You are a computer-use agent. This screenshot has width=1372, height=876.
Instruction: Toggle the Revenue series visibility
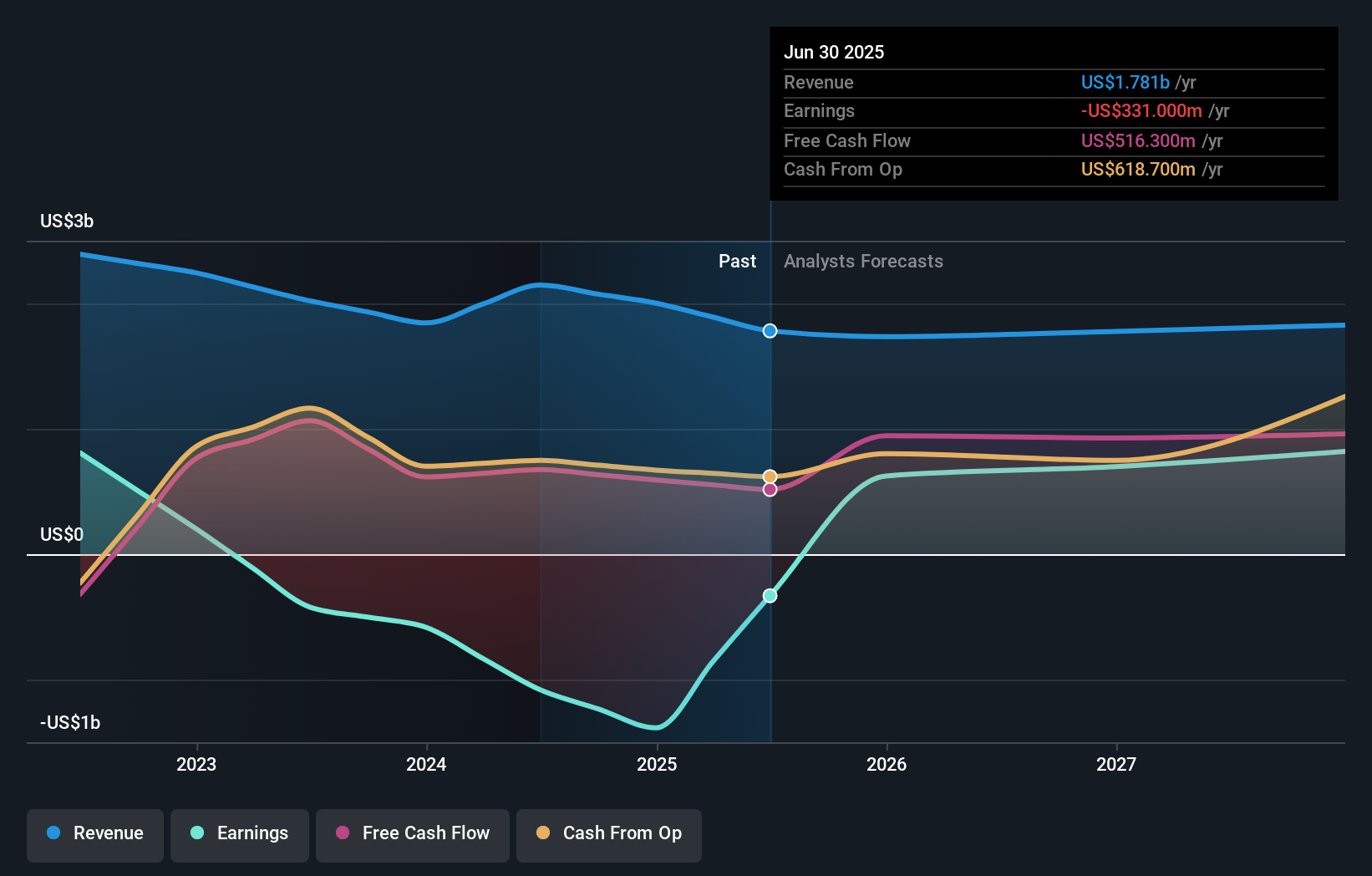coord(94,833)
